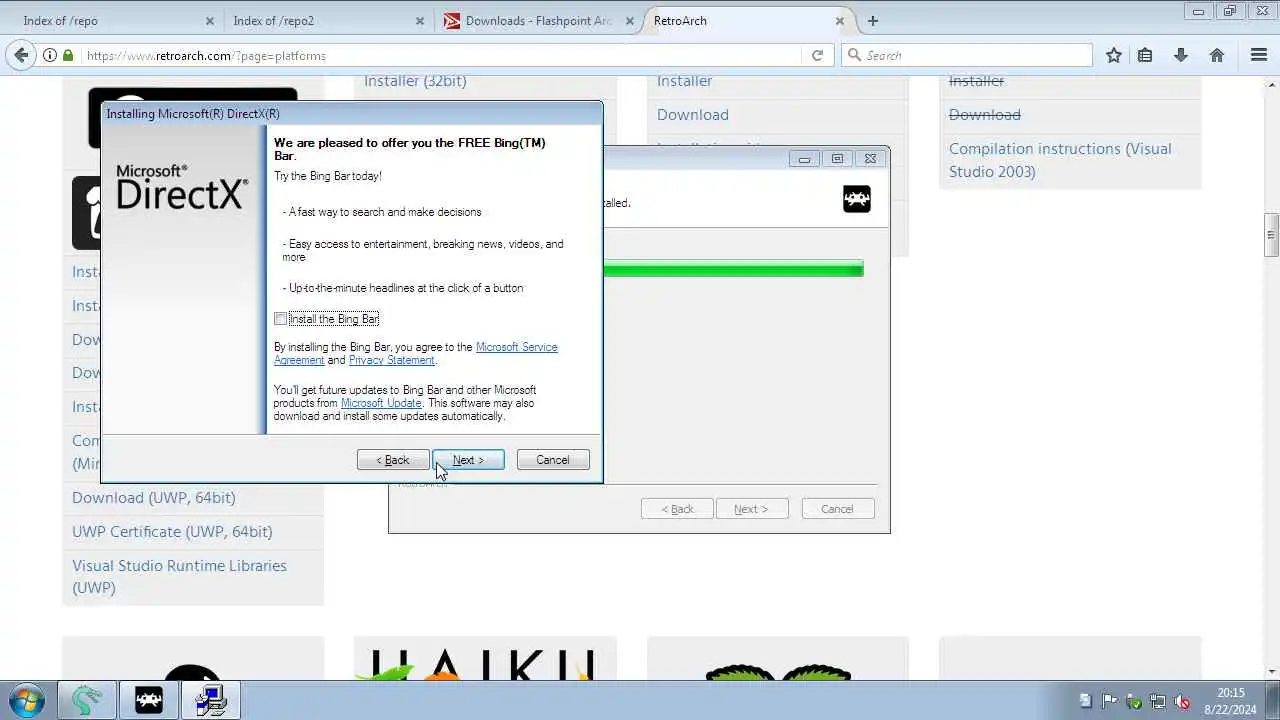Screen dimensions: 1280x720
Task: Open the Download link in third column
Action: click(x=693, y=115)
